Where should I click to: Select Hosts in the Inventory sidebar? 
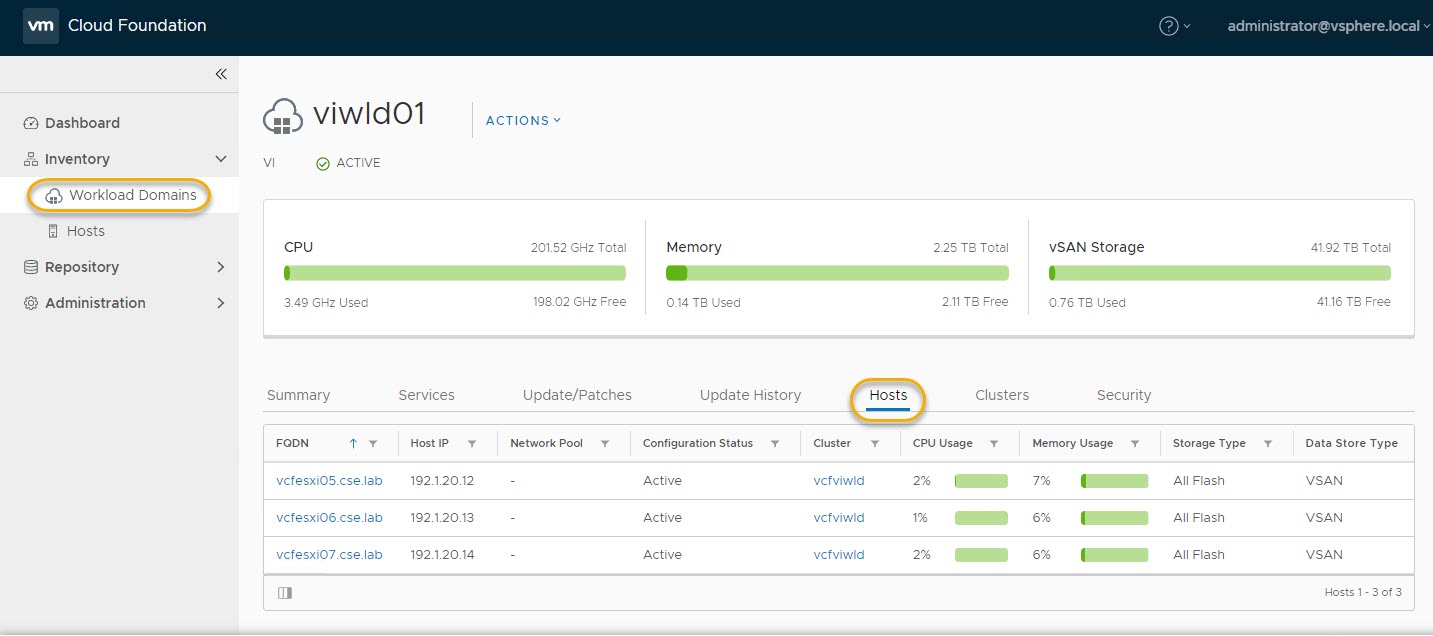(x=85, y=231)
